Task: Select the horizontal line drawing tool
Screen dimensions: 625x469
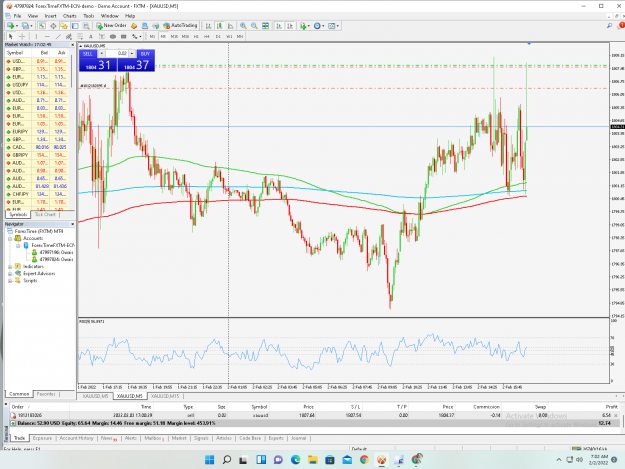Action: click(47, 36)
